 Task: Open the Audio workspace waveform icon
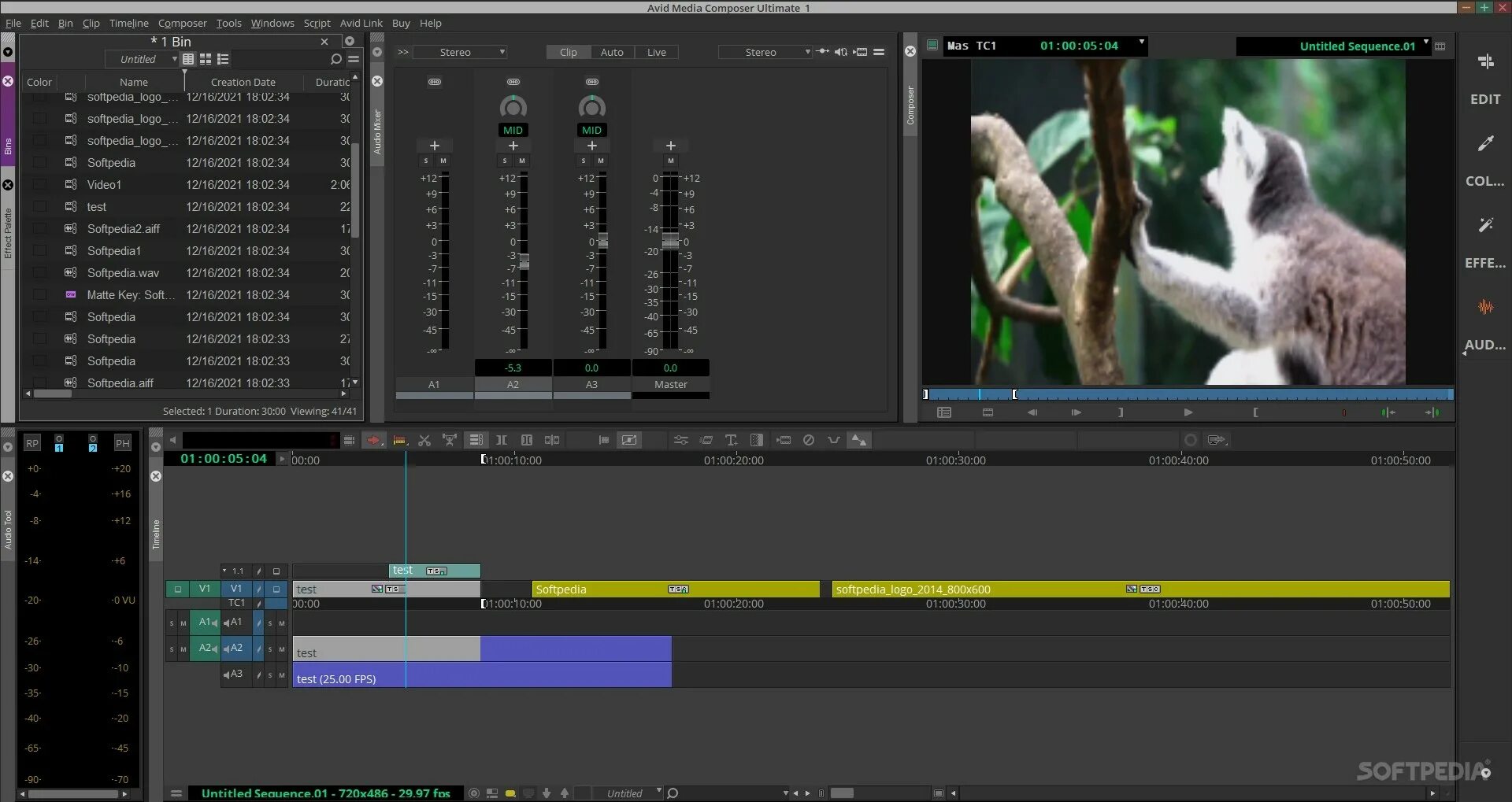(x=1485, y=307)
